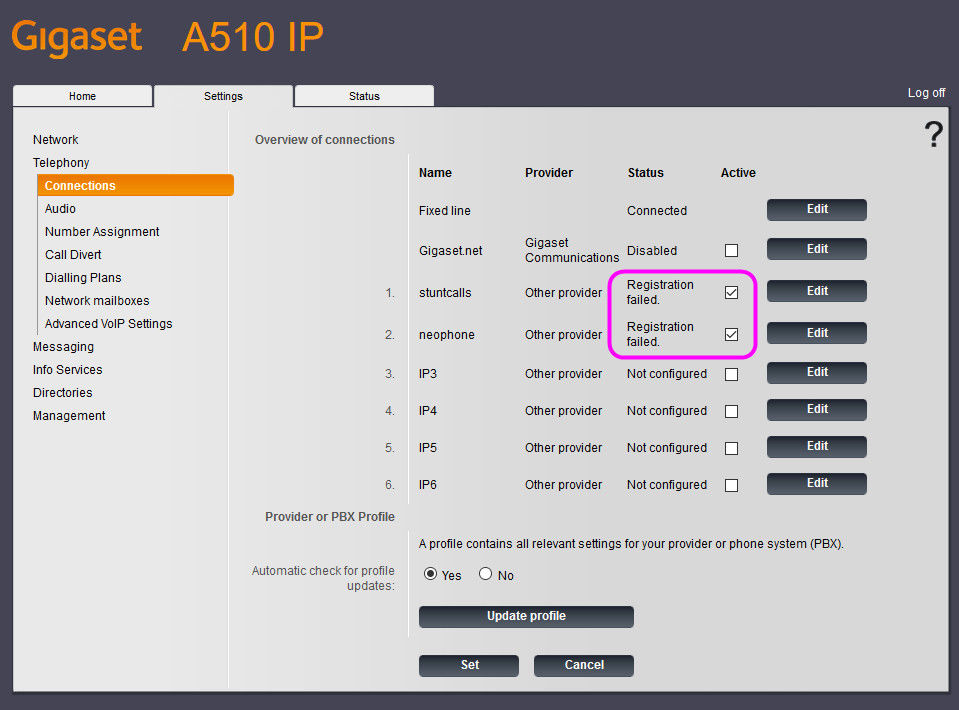Click the Gigaset.net Disabled status
This screenshot has height=710, width=959.
[652, 251]
